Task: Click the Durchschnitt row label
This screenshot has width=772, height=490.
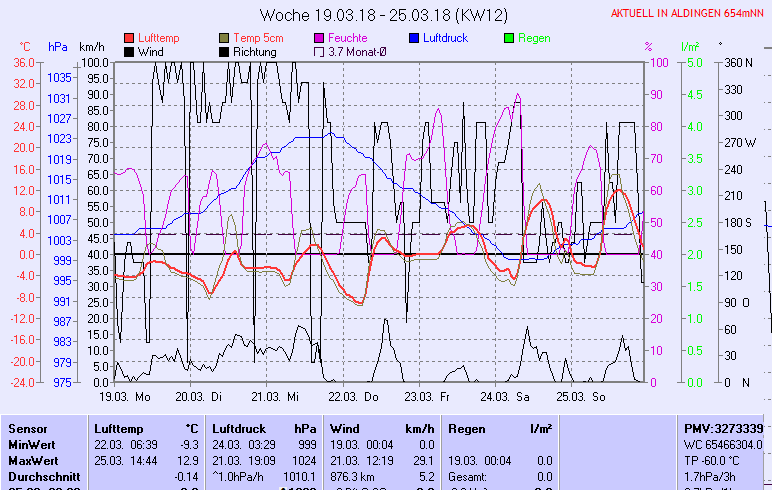Action: pos(40,476)
